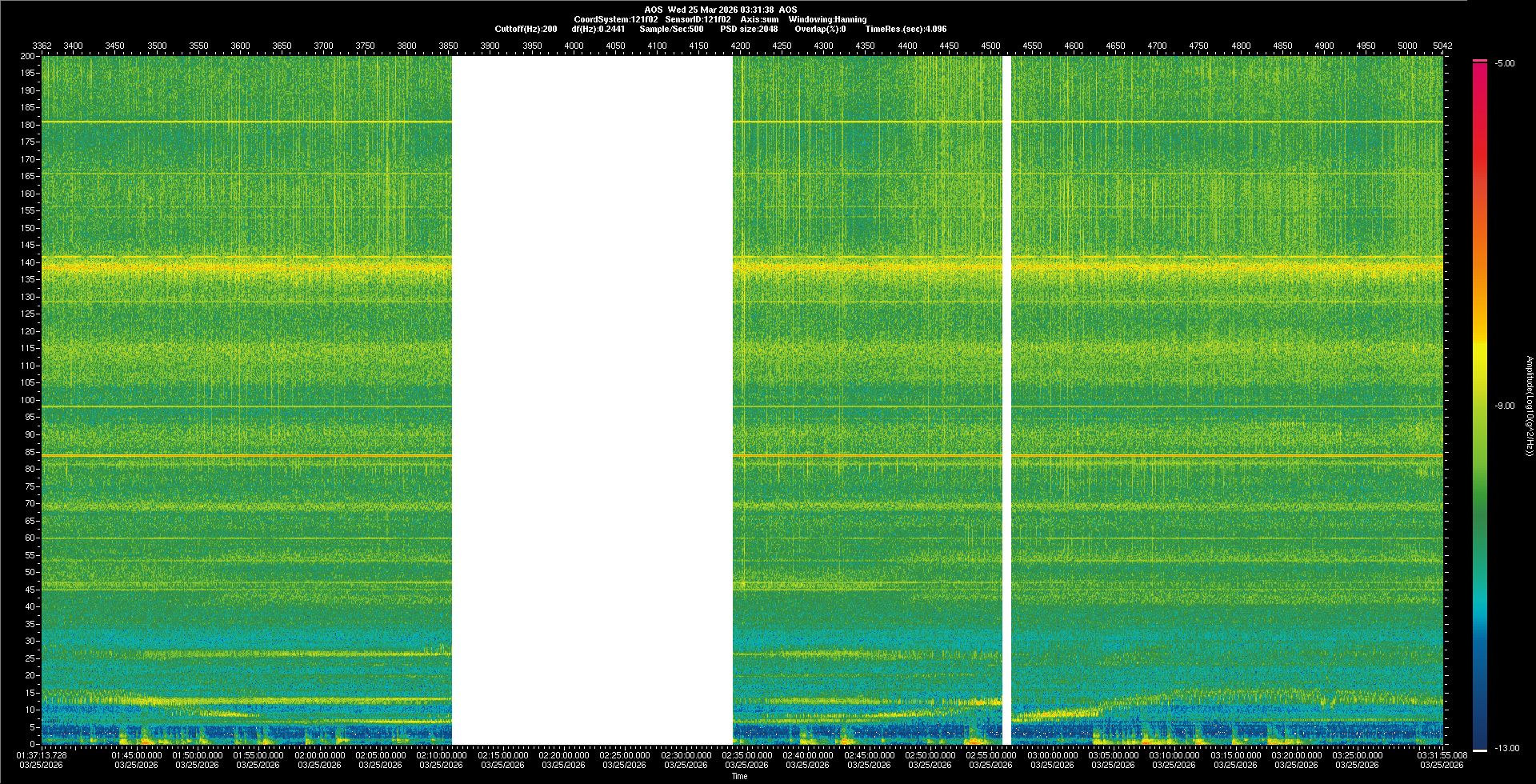
Task: Click the 03:15:00.000 time axis label
Action: pyautogui.click(x=1235, y=754)
